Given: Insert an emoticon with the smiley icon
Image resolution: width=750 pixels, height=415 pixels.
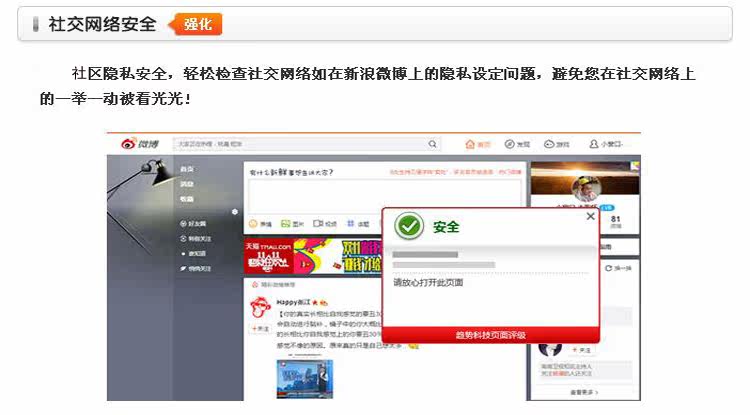Looking at the screenshot, I should [x=261, y=224].
